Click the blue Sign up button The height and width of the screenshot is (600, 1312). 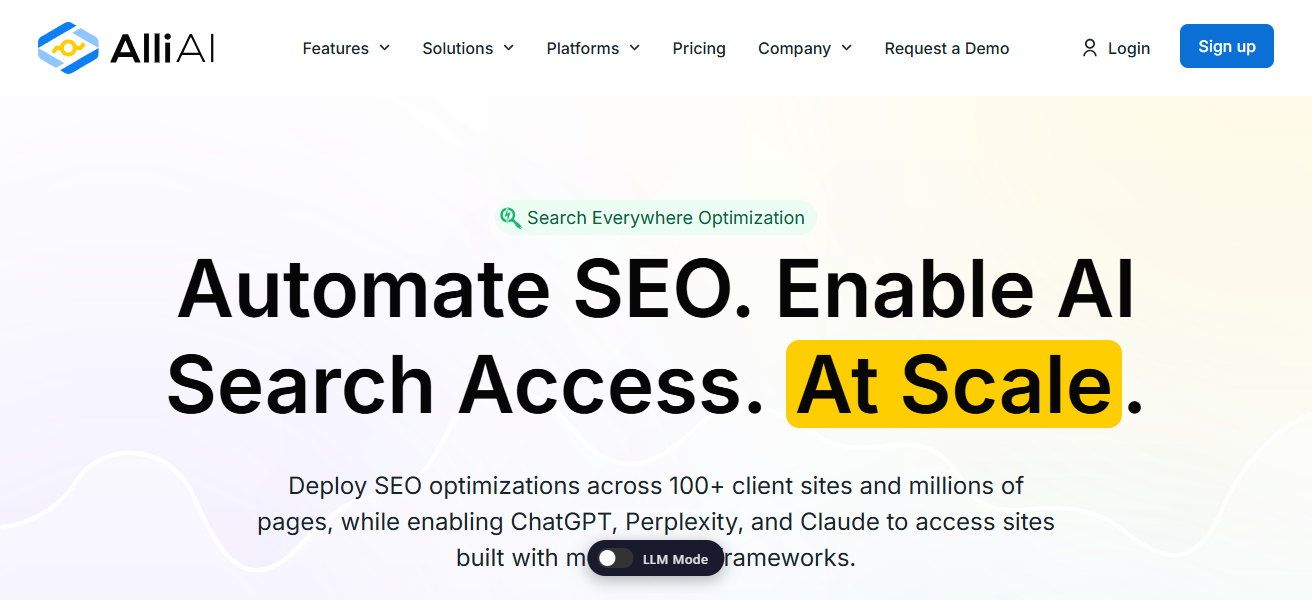point(1227,46)
